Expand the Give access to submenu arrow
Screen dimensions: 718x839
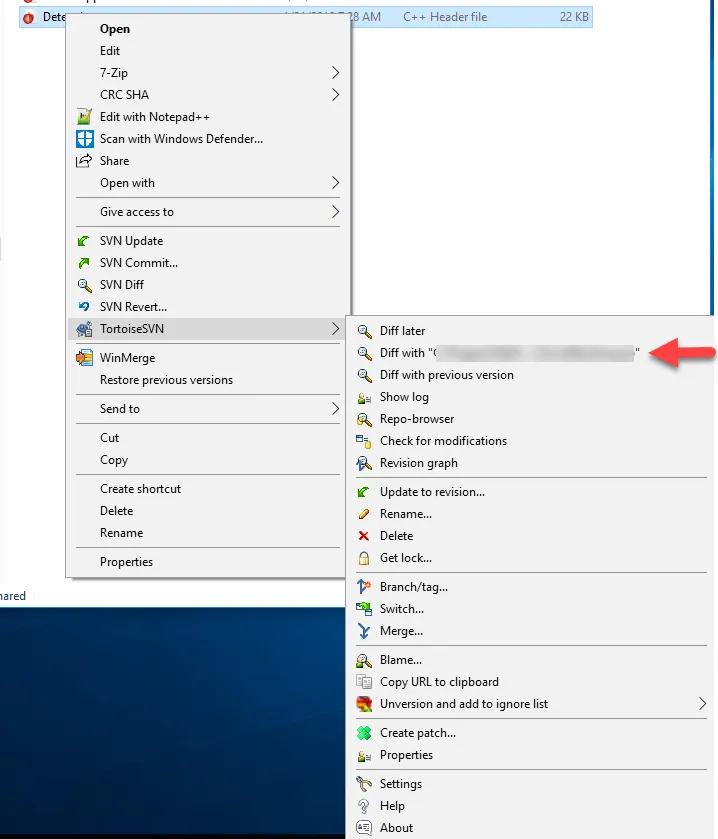(335, 211)
